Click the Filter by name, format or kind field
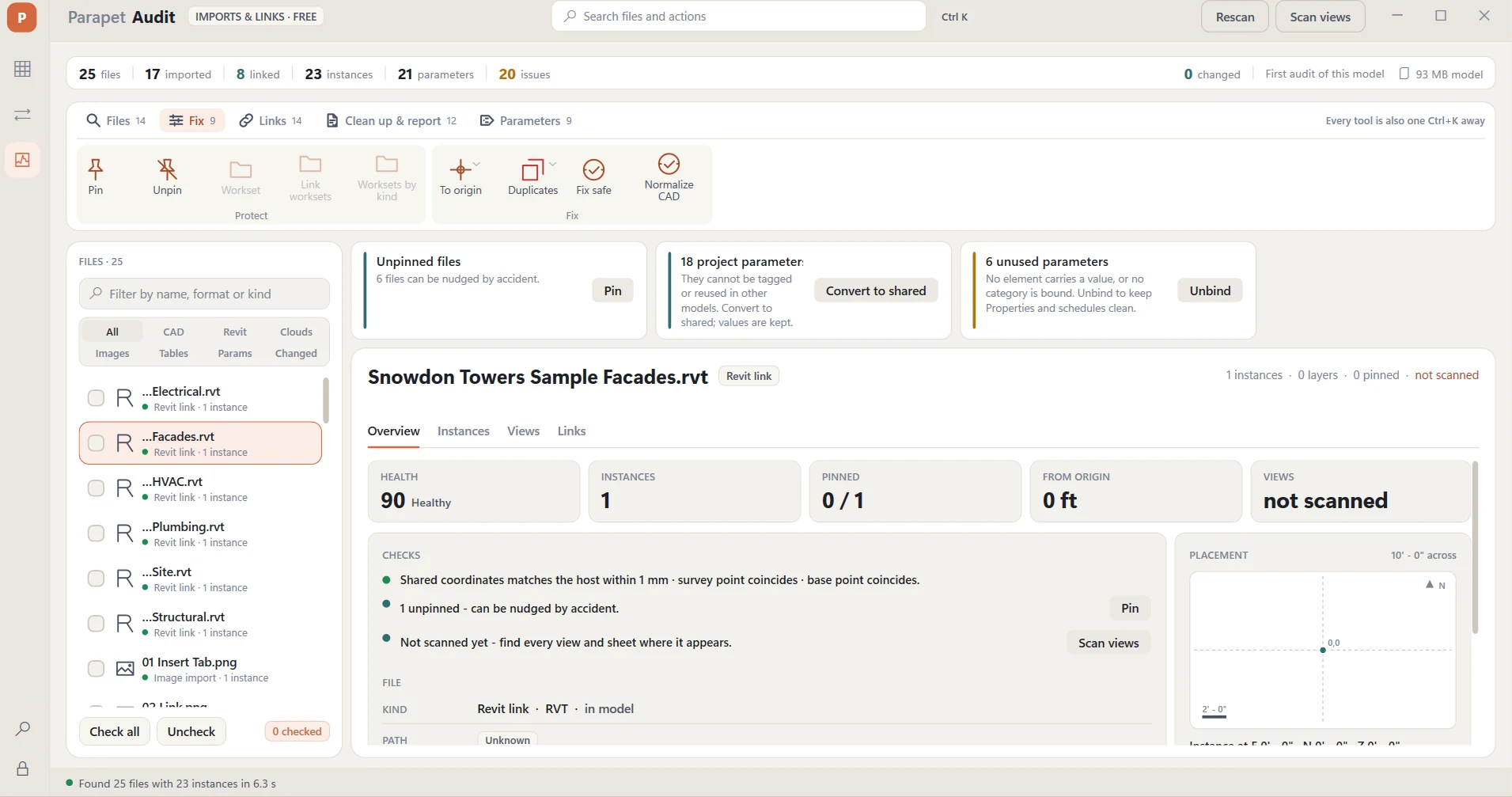Screen dimensions: 1512x797 [x=204, y=294]
